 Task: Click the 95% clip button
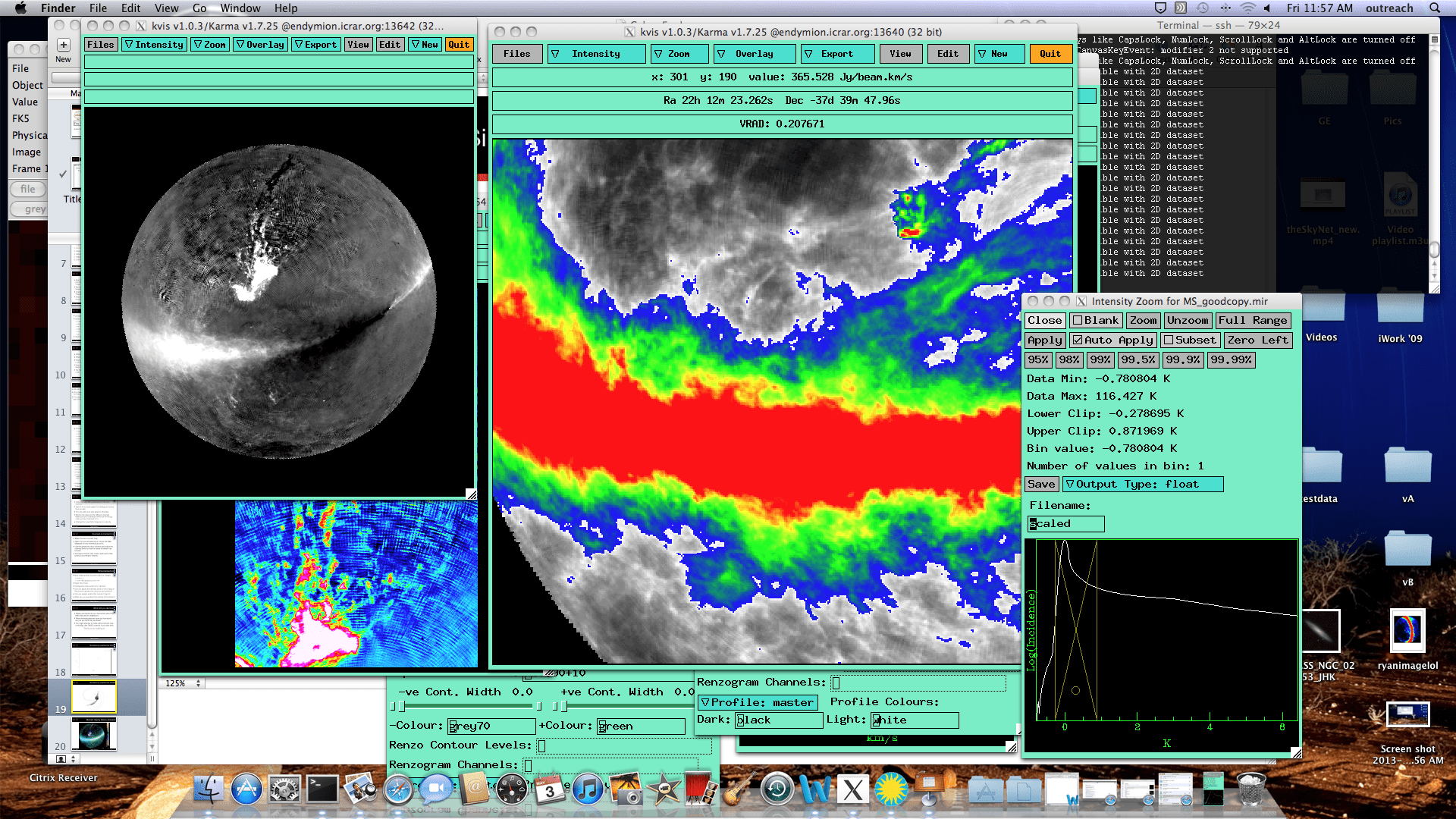point(1038,360)
